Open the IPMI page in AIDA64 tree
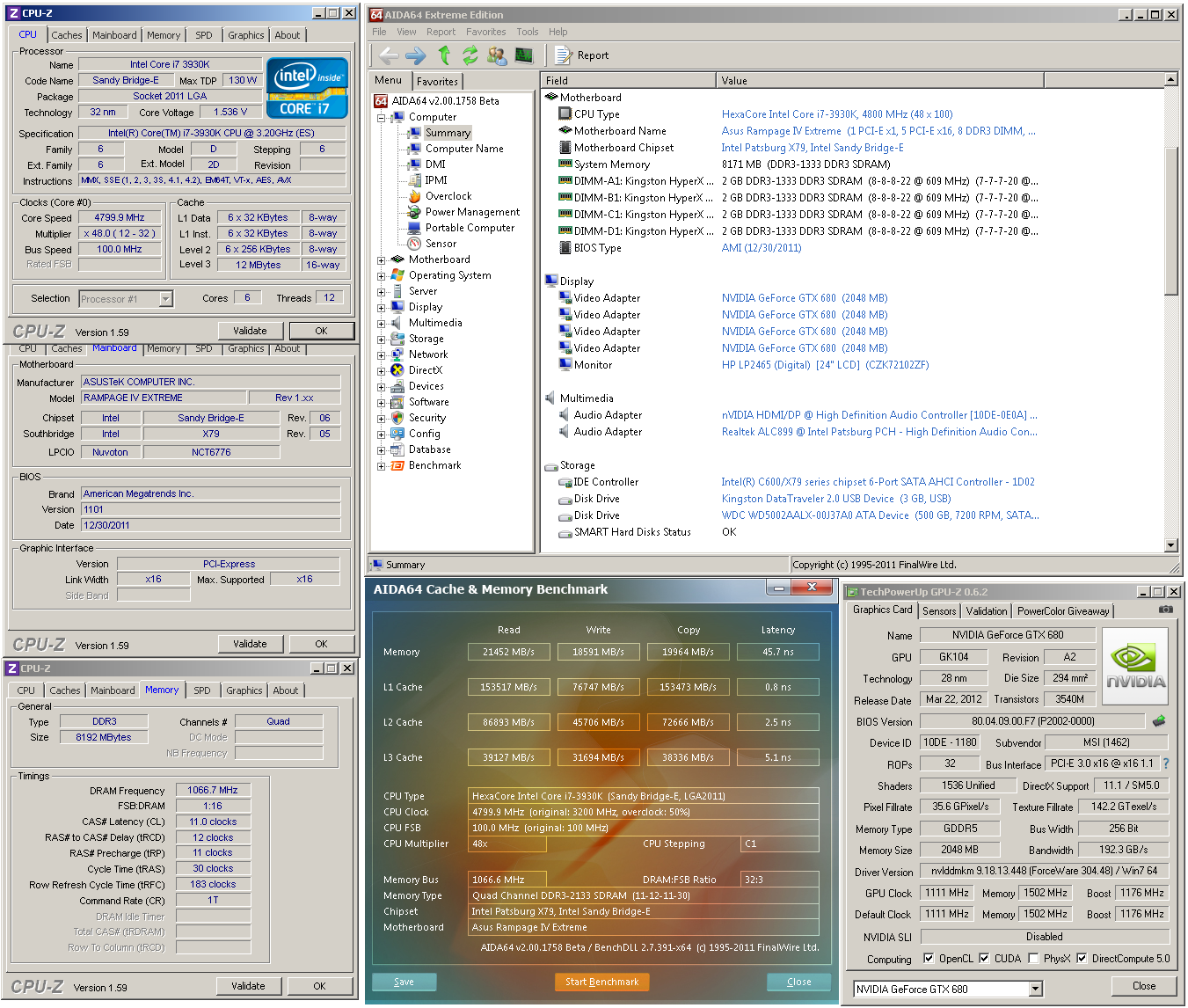This screenshot has width=1188, height=1008. [x=436, y=180]
